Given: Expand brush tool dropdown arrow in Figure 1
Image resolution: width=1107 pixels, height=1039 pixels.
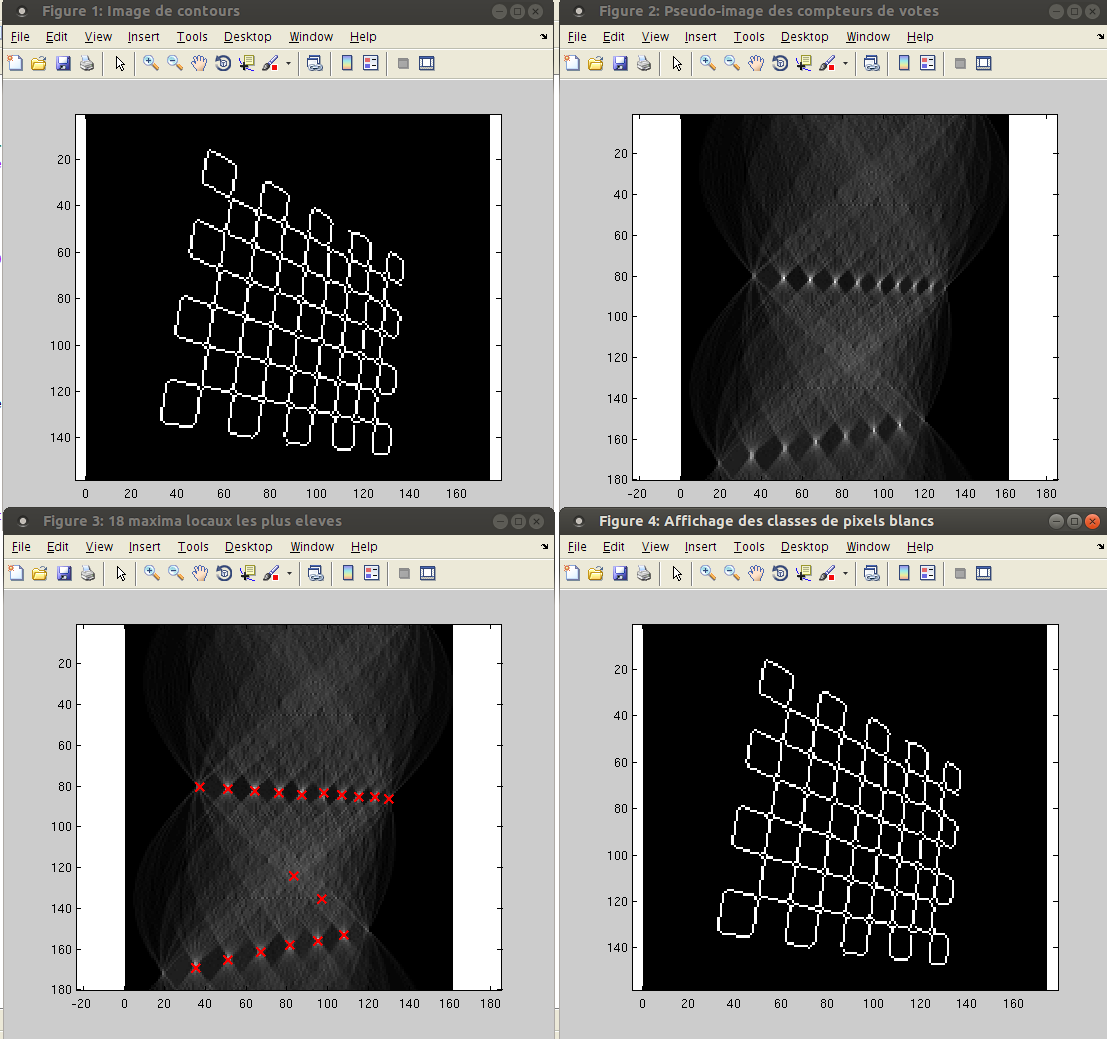Looking at the screenshot, I should tap(289, 63).
